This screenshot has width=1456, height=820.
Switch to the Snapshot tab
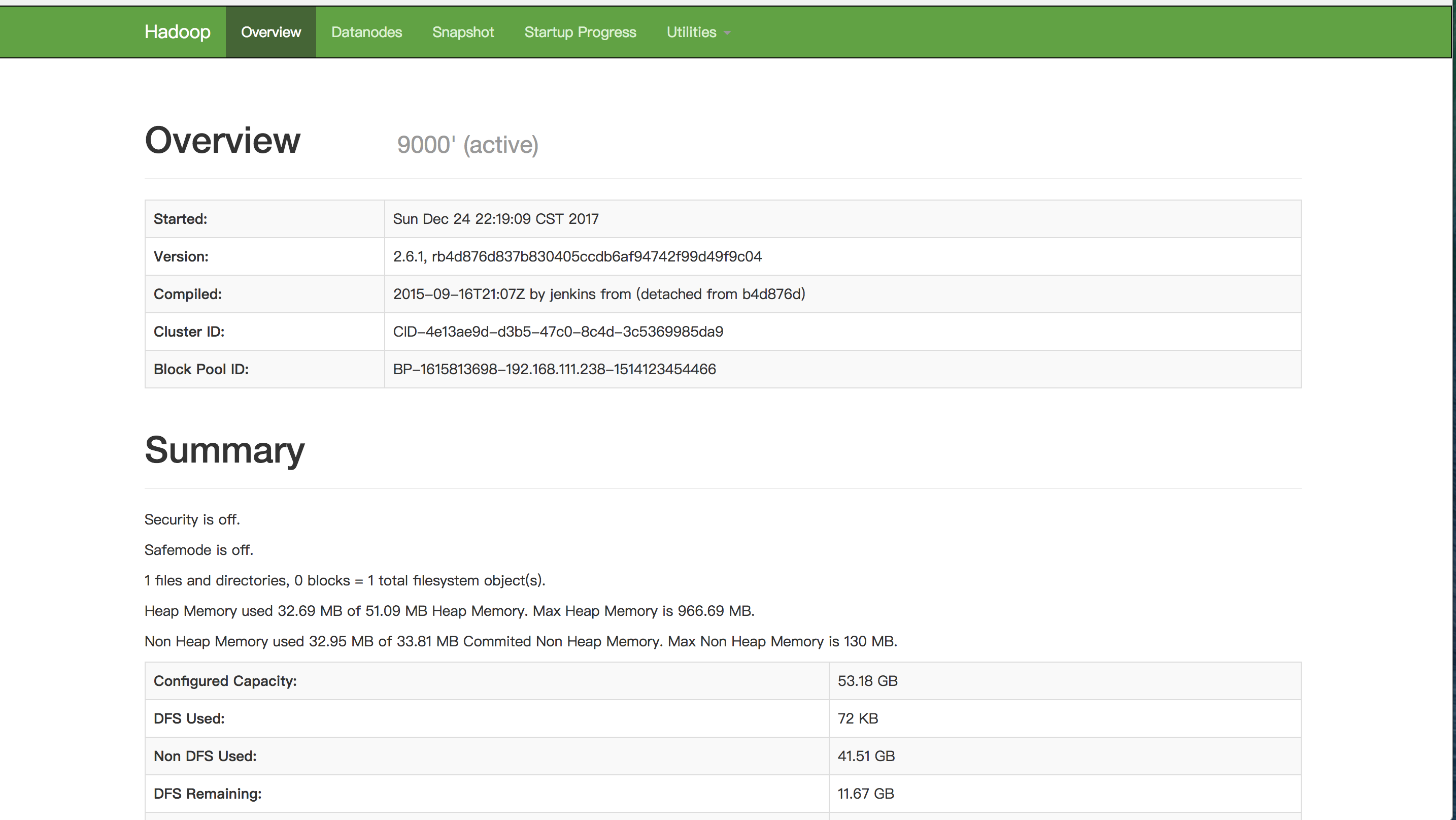click(x=463, y=31)
